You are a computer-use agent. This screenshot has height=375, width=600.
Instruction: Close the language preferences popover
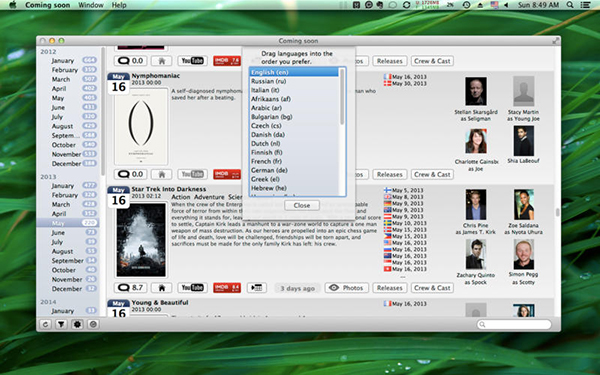302,205
